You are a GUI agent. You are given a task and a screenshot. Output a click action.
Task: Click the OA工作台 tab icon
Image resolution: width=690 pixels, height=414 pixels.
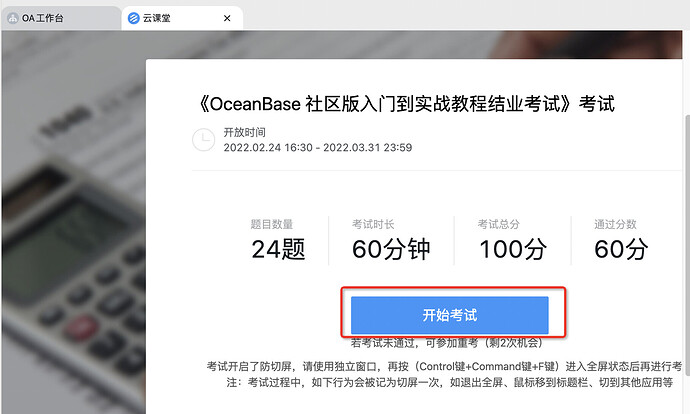point(13,18)
